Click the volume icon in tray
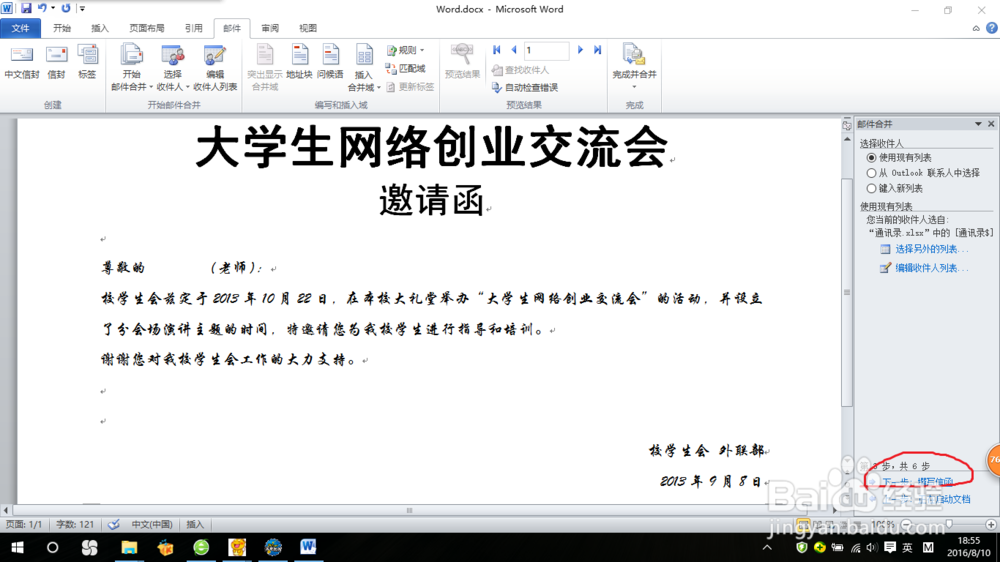1000x562 pixels. point(872,547)
